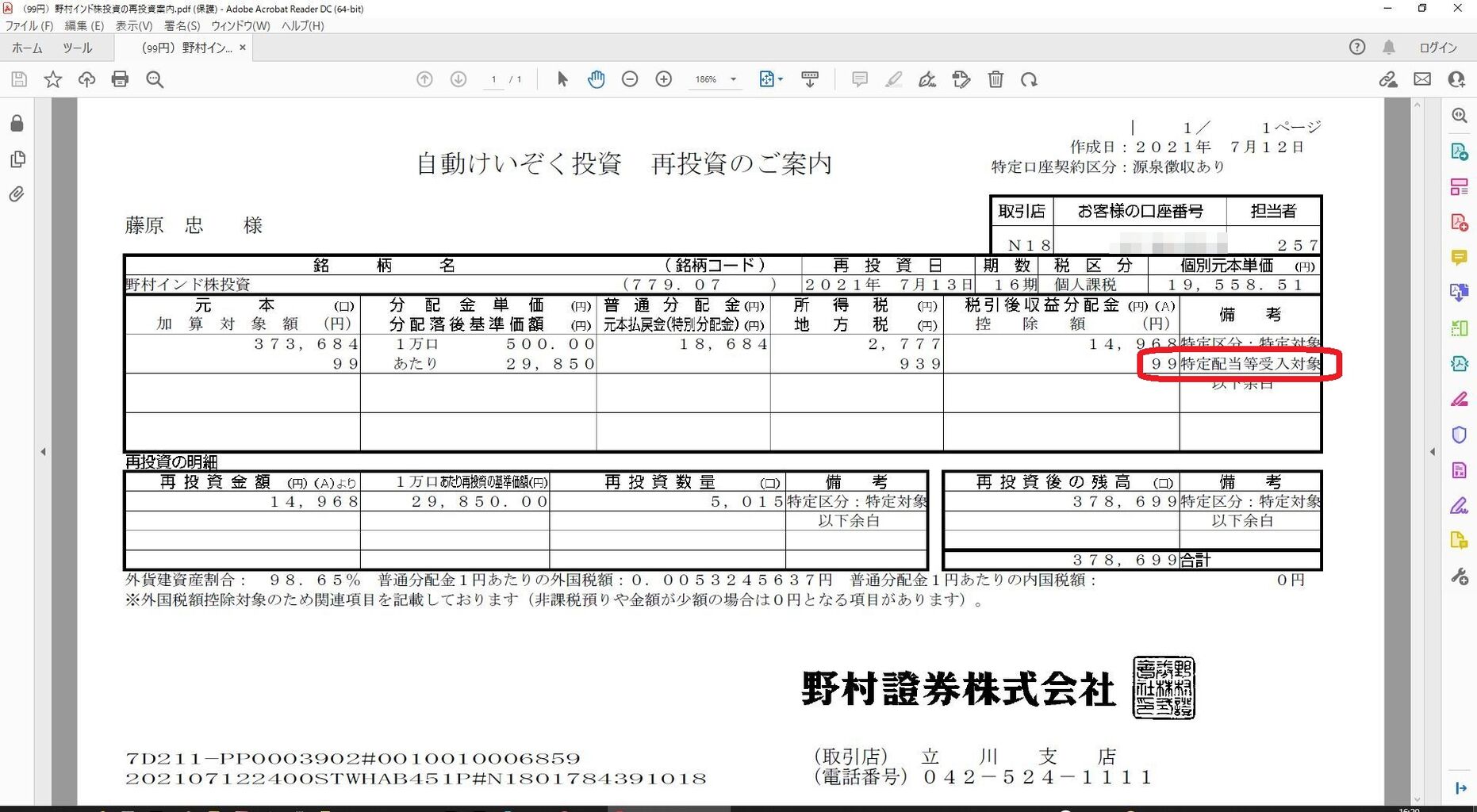Open the Protect shield tool
Screen dimensions: 1477x812
(x=1459, y=435)
